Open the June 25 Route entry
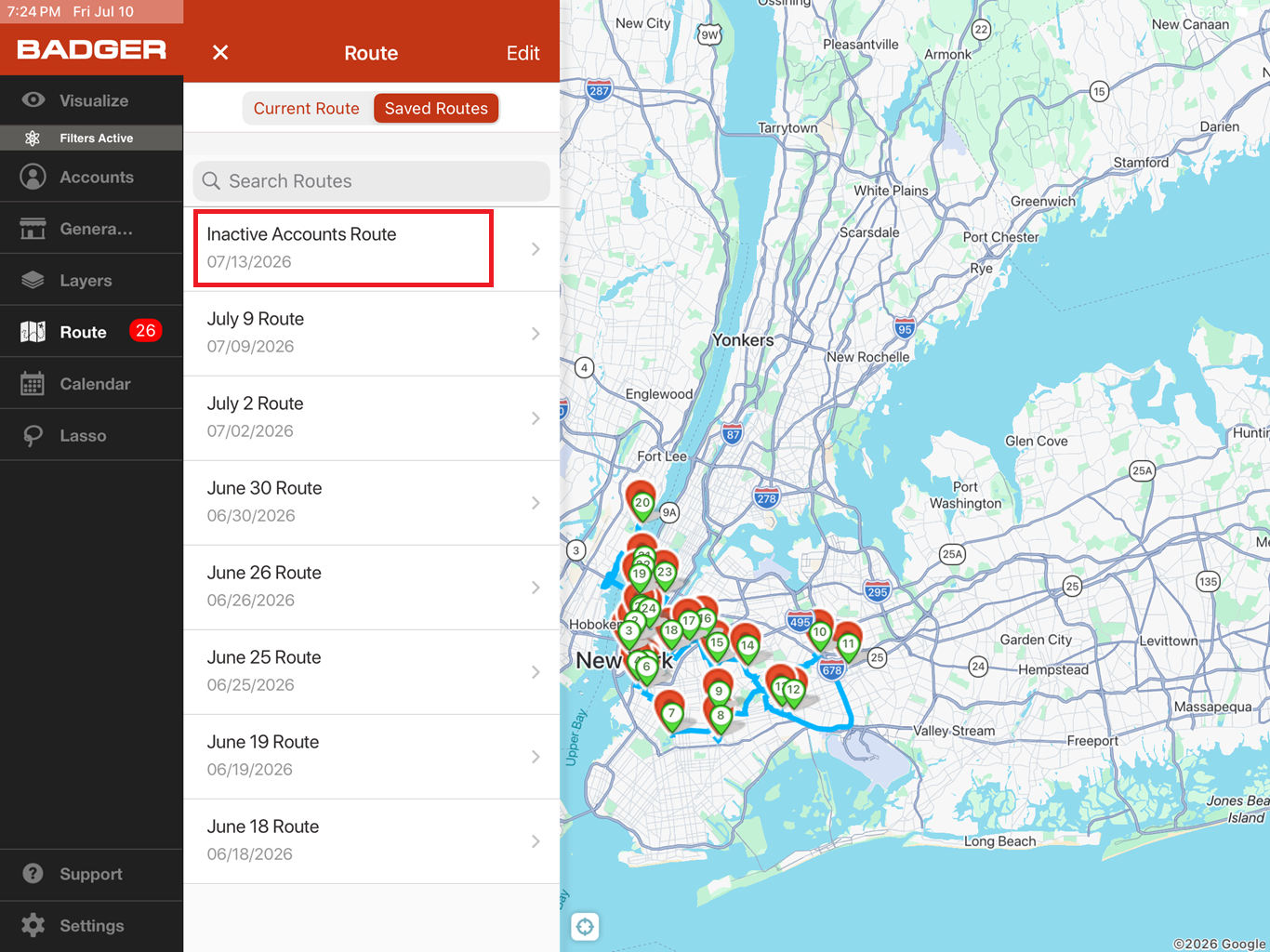1270x952 pixels. [372, 672]
